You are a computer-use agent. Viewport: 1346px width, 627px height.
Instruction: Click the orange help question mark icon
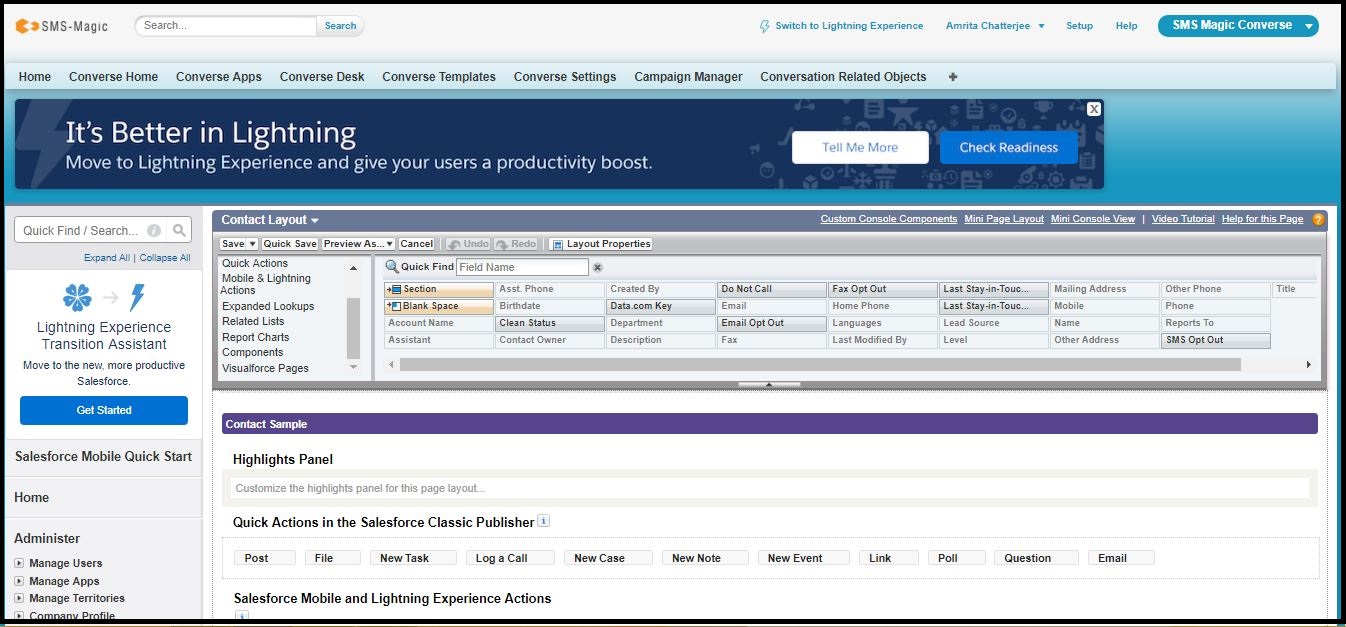coord(1318,219)
